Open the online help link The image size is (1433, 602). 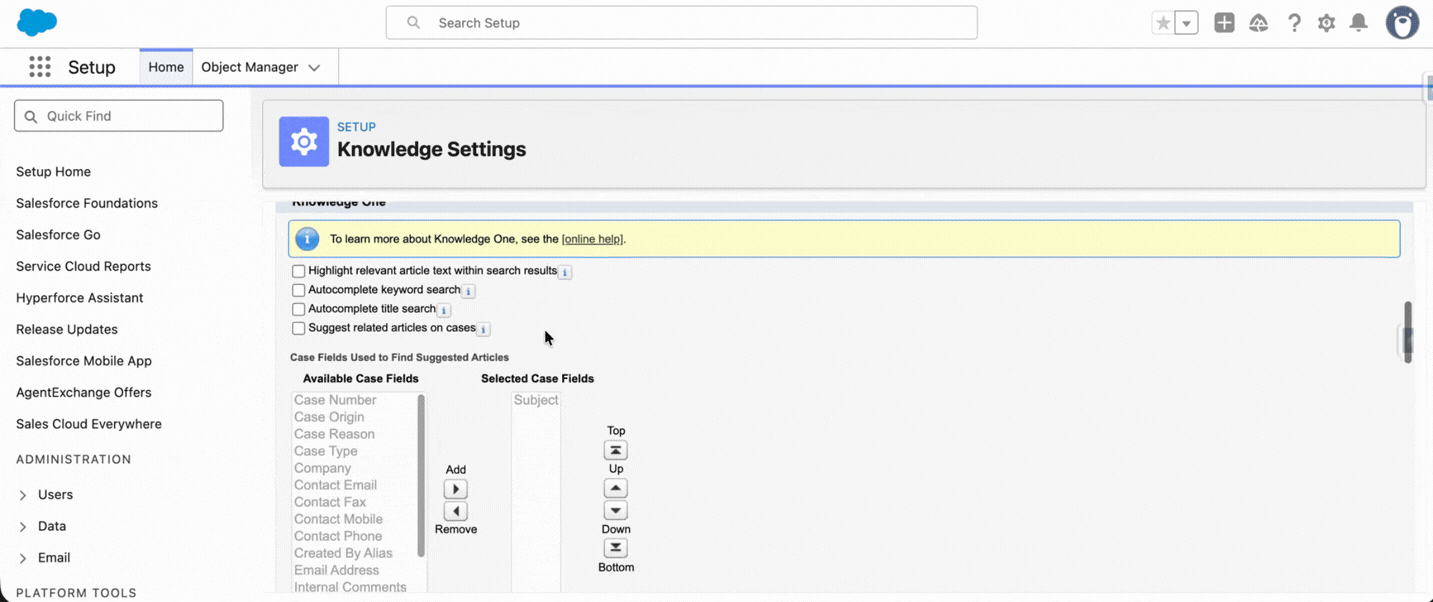point(592,239)
